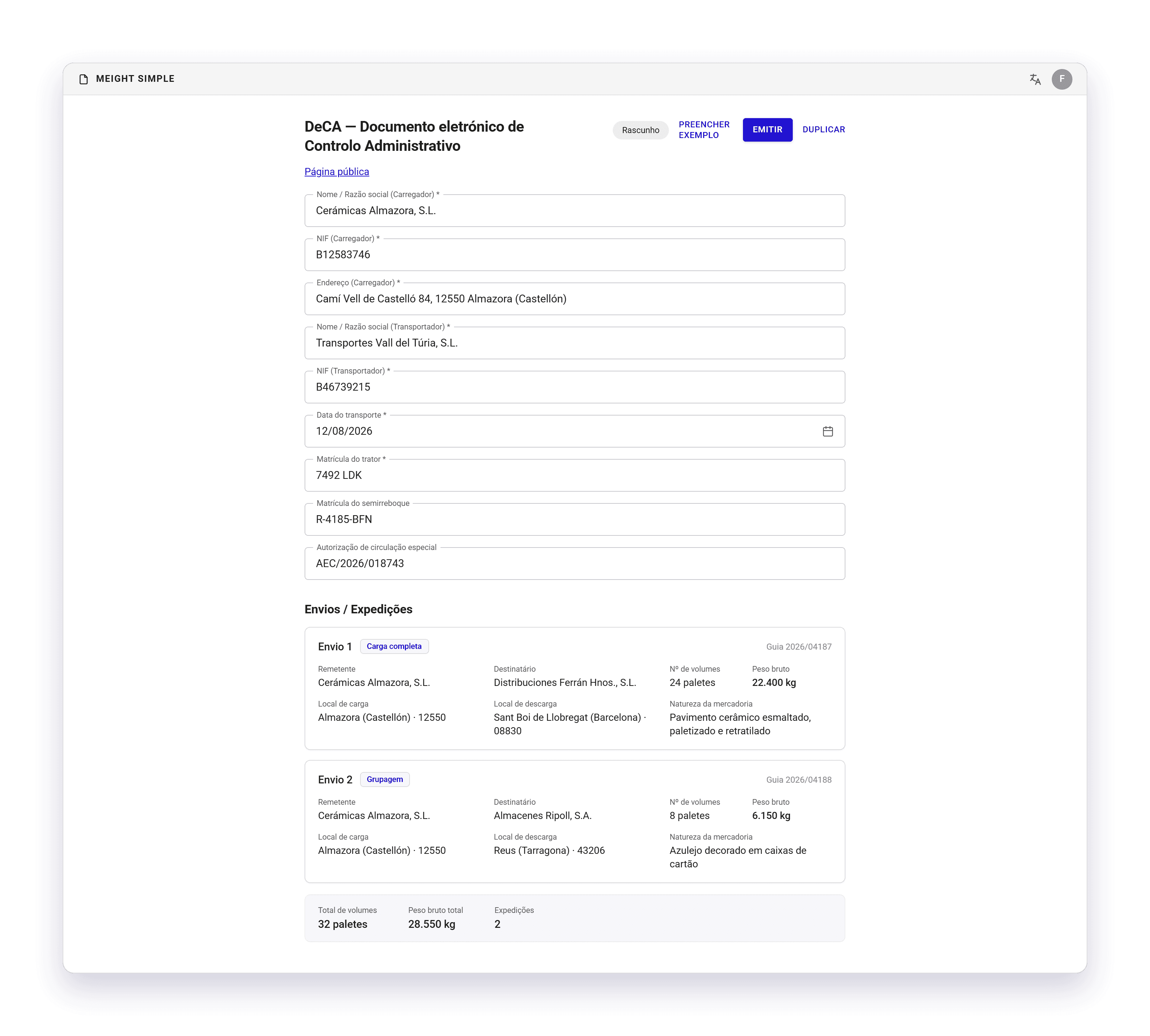The image size is (1150, 1036).
Task: Focus the Matrícula do semirreboque field
Action: point(574,520)
